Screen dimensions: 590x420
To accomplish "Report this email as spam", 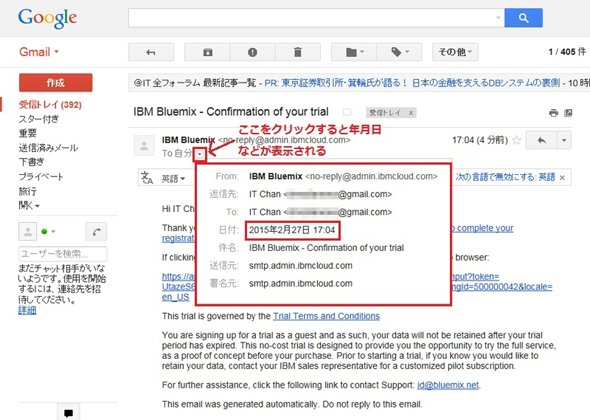I will click(252, 52).
